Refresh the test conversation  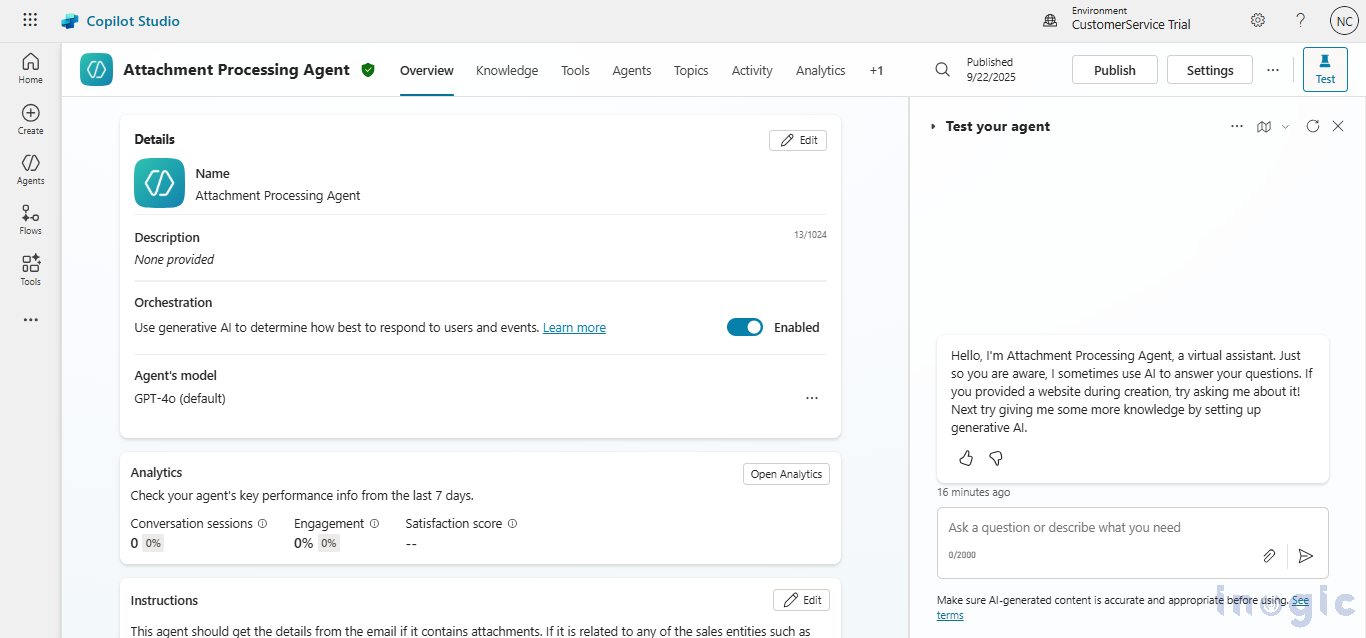(1313, 126)
